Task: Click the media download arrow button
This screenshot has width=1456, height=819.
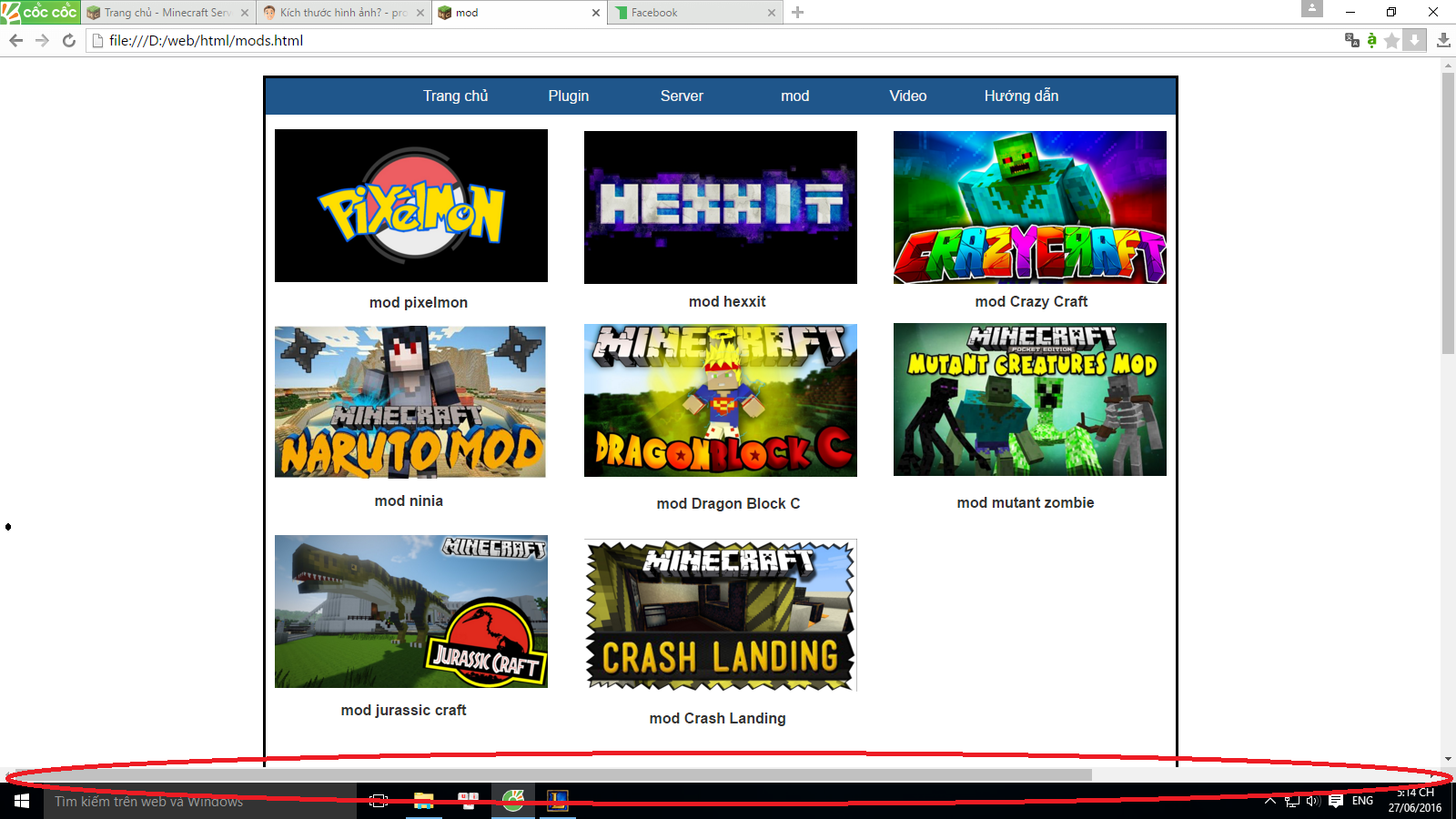Action: click(x=1414, y=40)
